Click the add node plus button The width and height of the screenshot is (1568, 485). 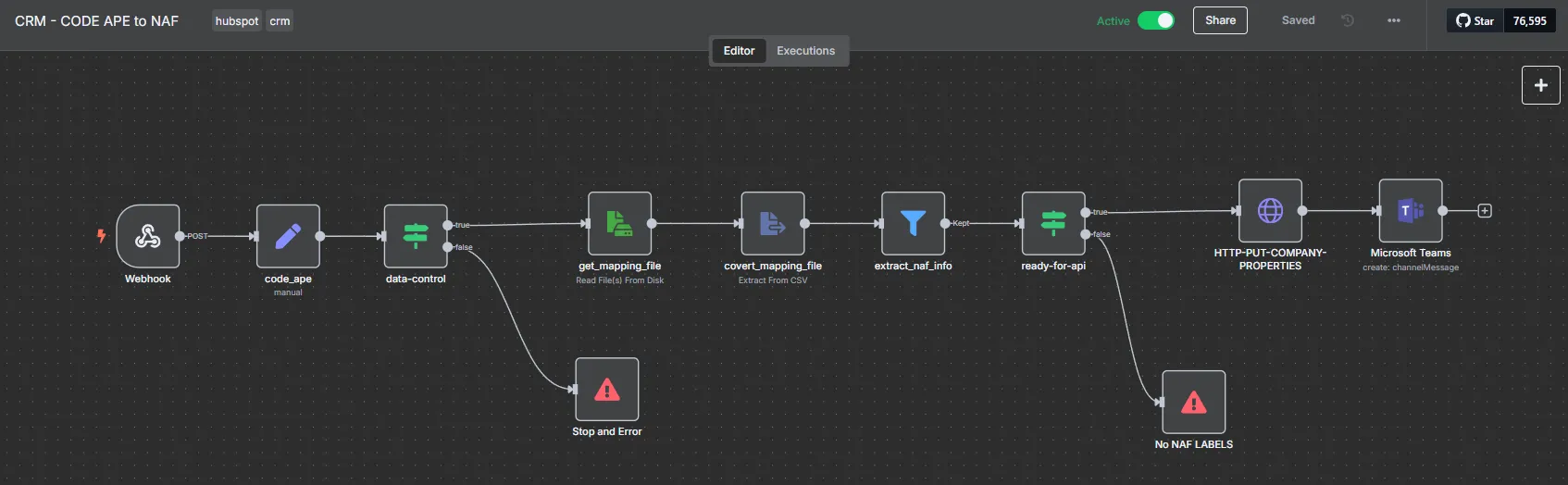click(x=1541, y=85)
